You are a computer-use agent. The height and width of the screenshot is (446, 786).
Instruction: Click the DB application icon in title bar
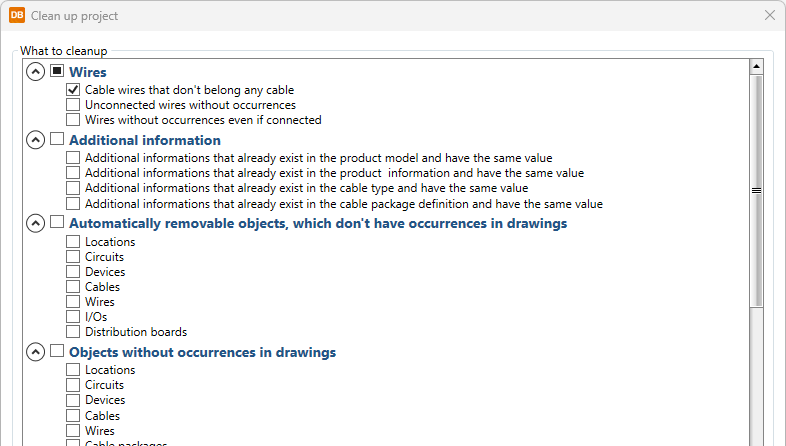[17, 15]
